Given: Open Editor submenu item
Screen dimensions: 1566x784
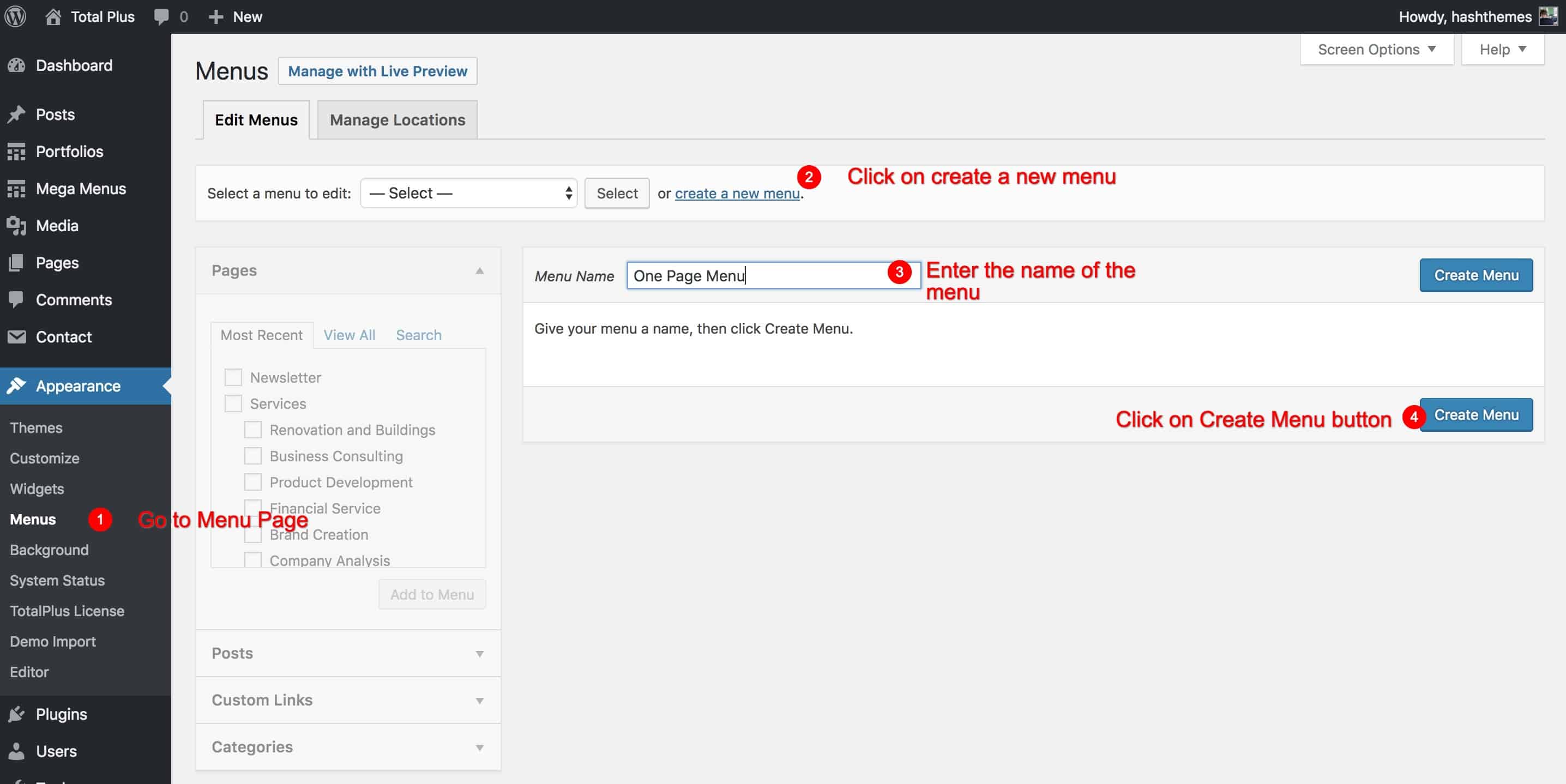Looking at the screenshot, I should pos(29,672).
